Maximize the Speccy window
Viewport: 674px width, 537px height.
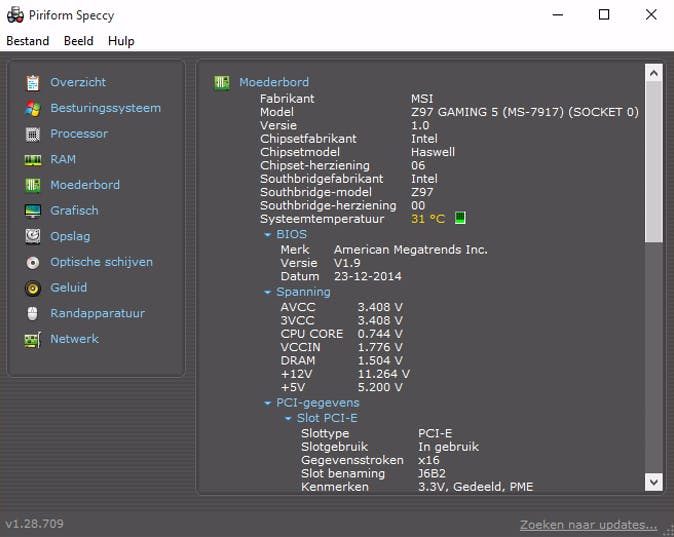[604, 15]
